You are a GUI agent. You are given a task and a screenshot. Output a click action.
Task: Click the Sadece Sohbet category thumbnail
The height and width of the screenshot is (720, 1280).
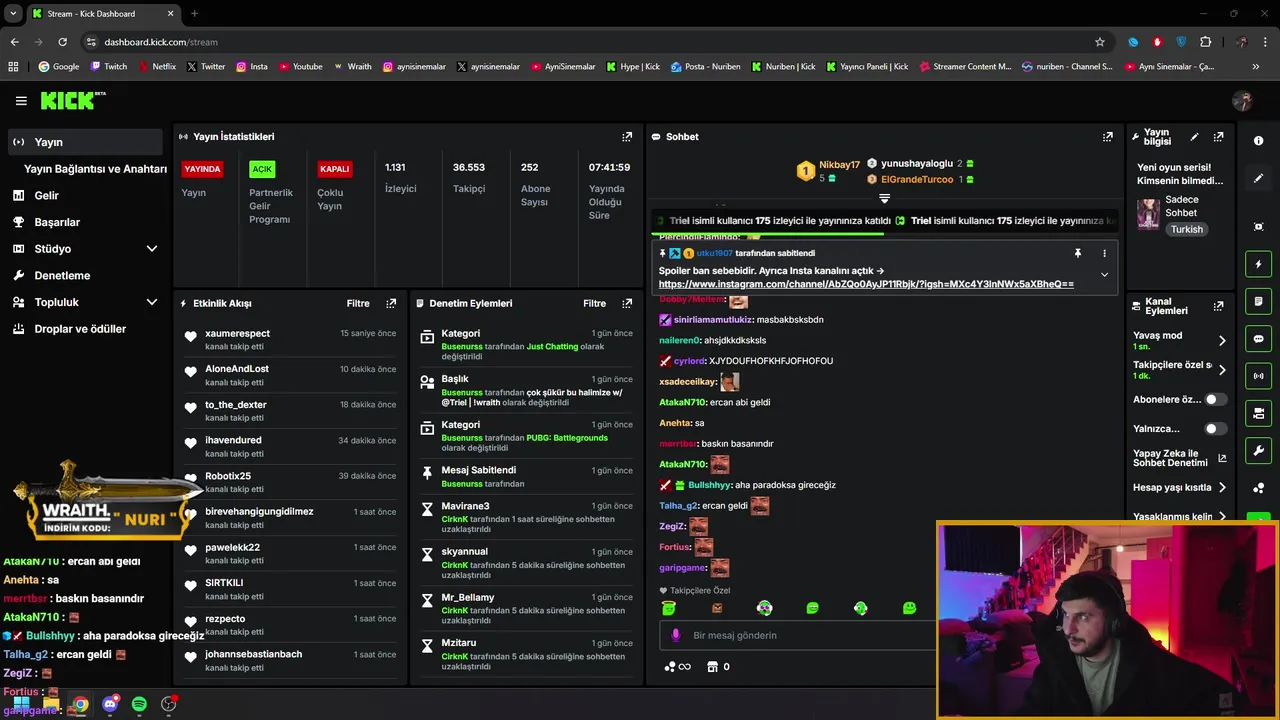coord(1148,213)
